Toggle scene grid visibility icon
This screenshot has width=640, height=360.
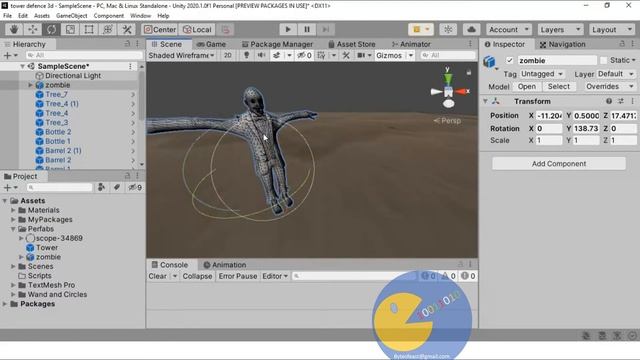pos(321,55)
